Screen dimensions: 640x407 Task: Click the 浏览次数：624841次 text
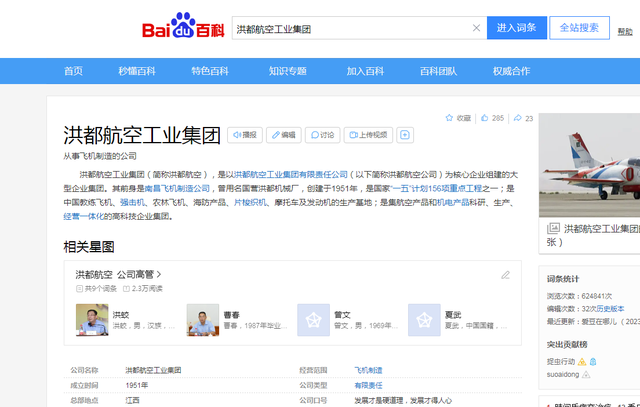pos(579,296)
